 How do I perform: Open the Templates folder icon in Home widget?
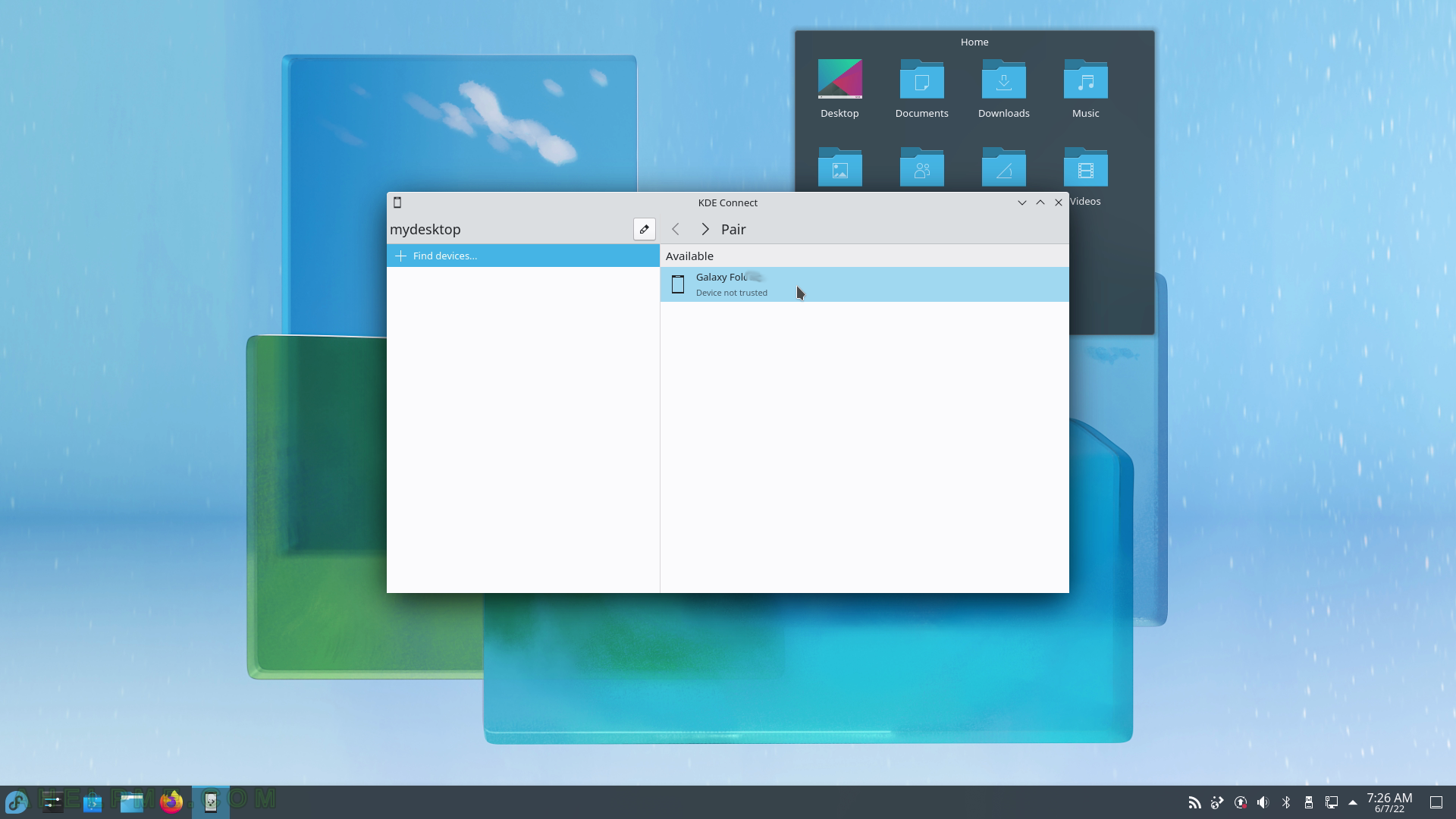click(1003, 168)
